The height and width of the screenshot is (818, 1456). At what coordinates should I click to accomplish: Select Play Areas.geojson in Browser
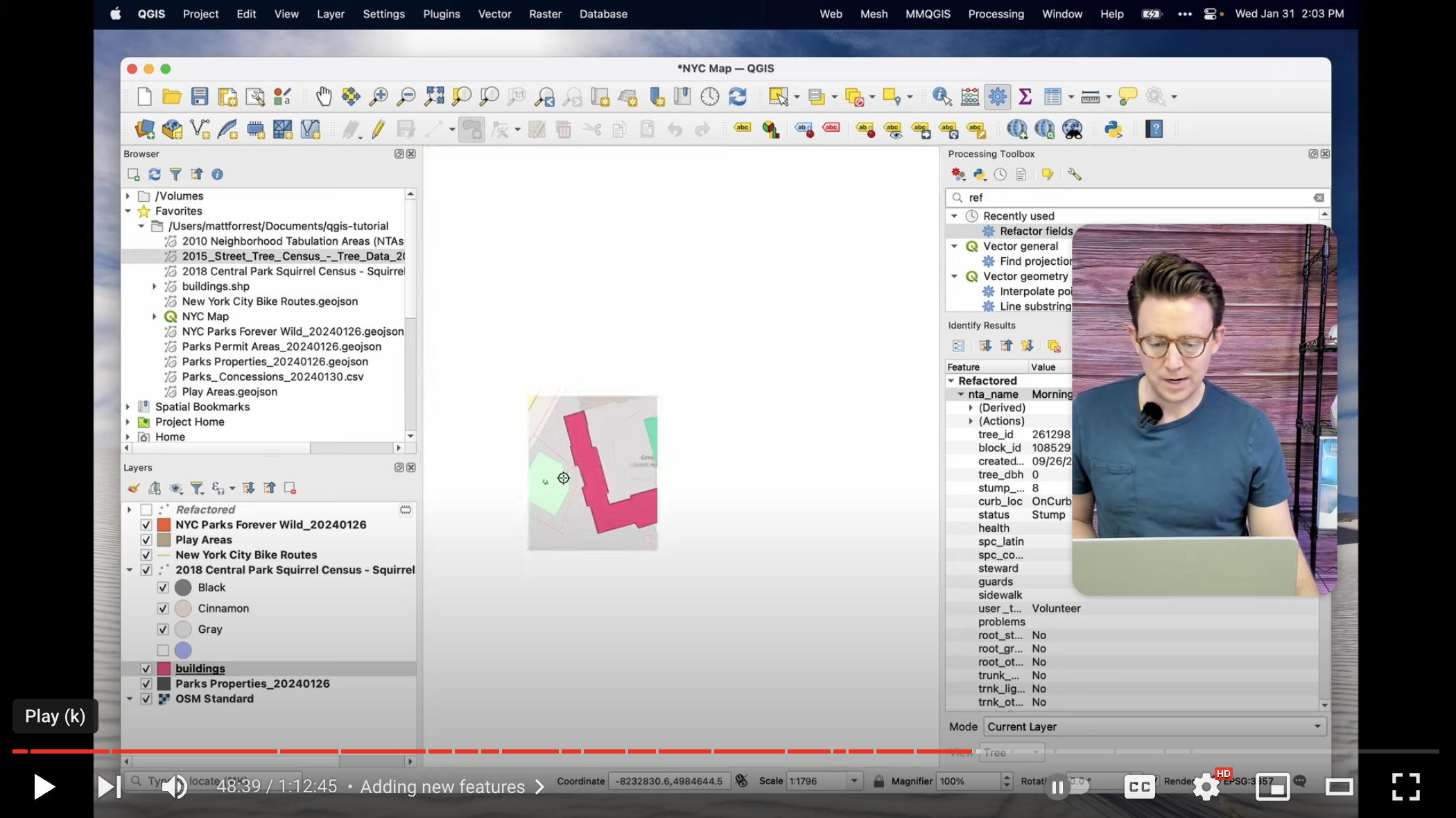[229, 392]
